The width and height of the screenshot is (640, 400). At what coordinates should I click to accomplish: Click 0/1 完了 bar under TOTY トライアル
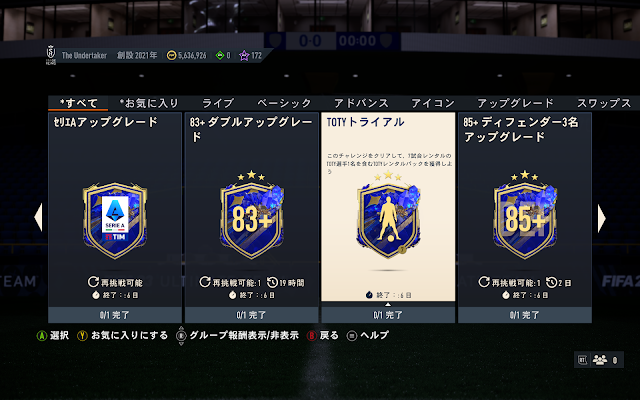click(x=388, y=315)
